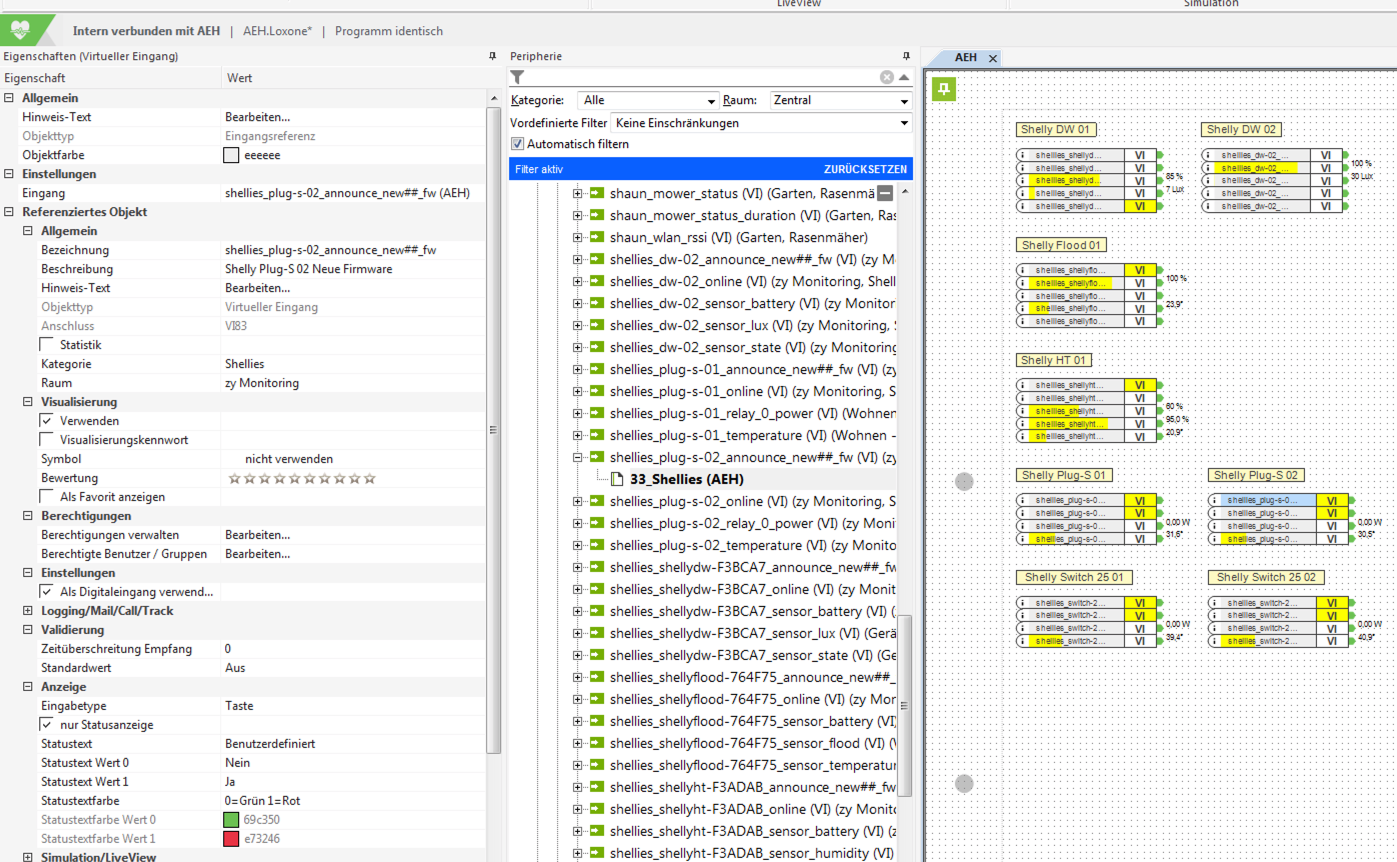The image size is (1397, 862).
Task: Click the green Statustextfarbe Wert 0 swatch
Action: [231, 820]
